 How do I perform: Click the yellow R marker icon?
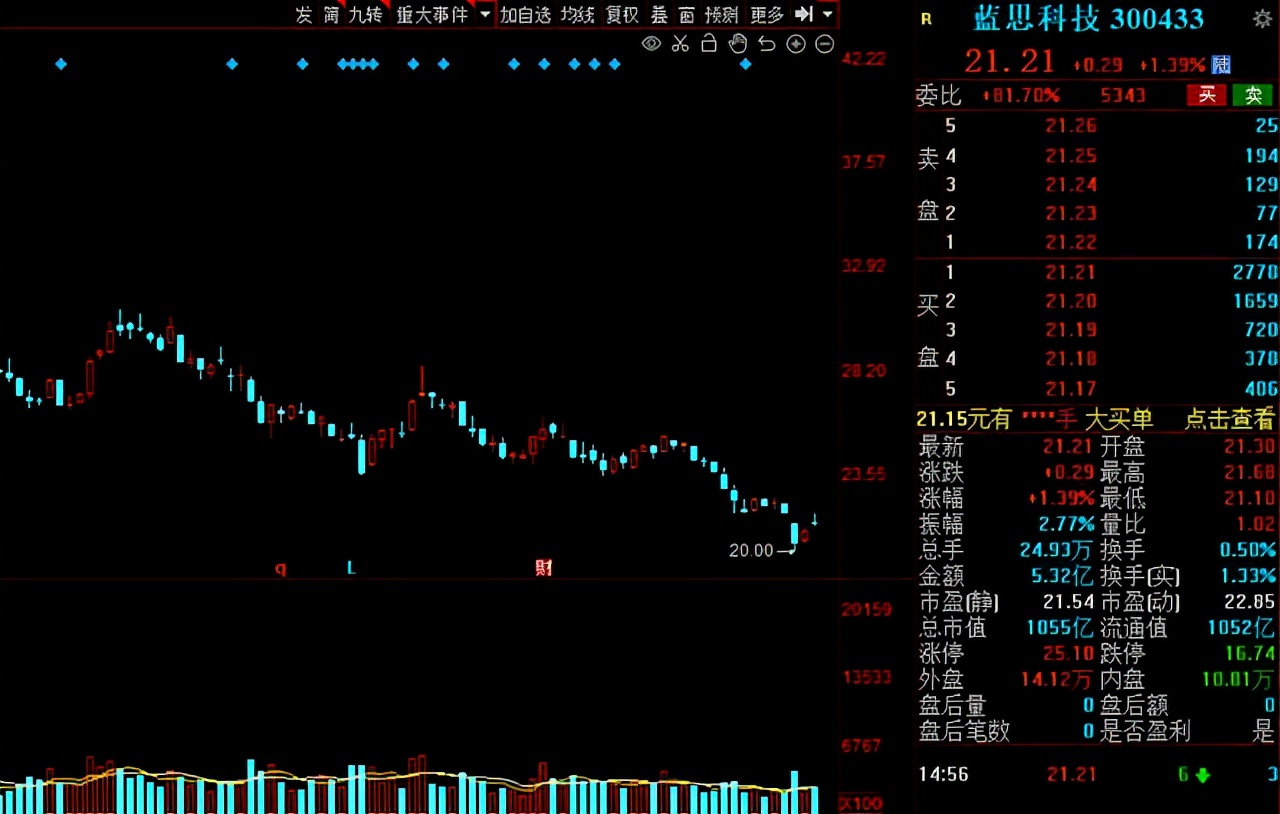[x=926, y=19]
